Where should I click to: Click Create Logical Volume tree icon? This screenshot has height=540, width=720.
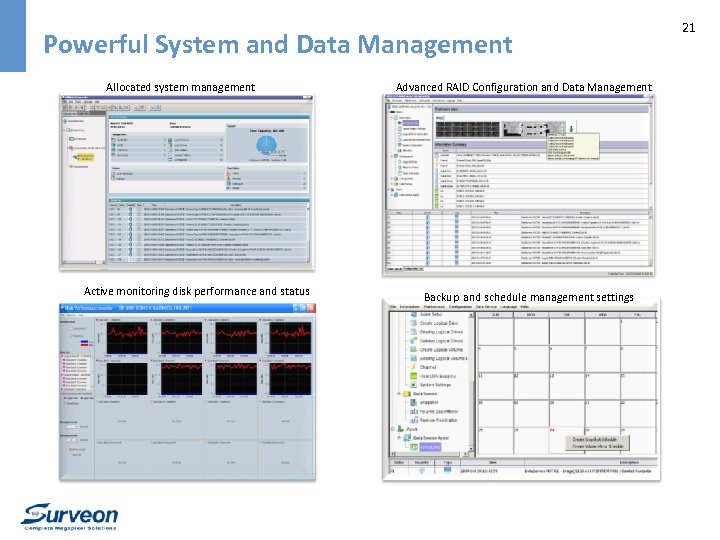[x=413, y=349]
